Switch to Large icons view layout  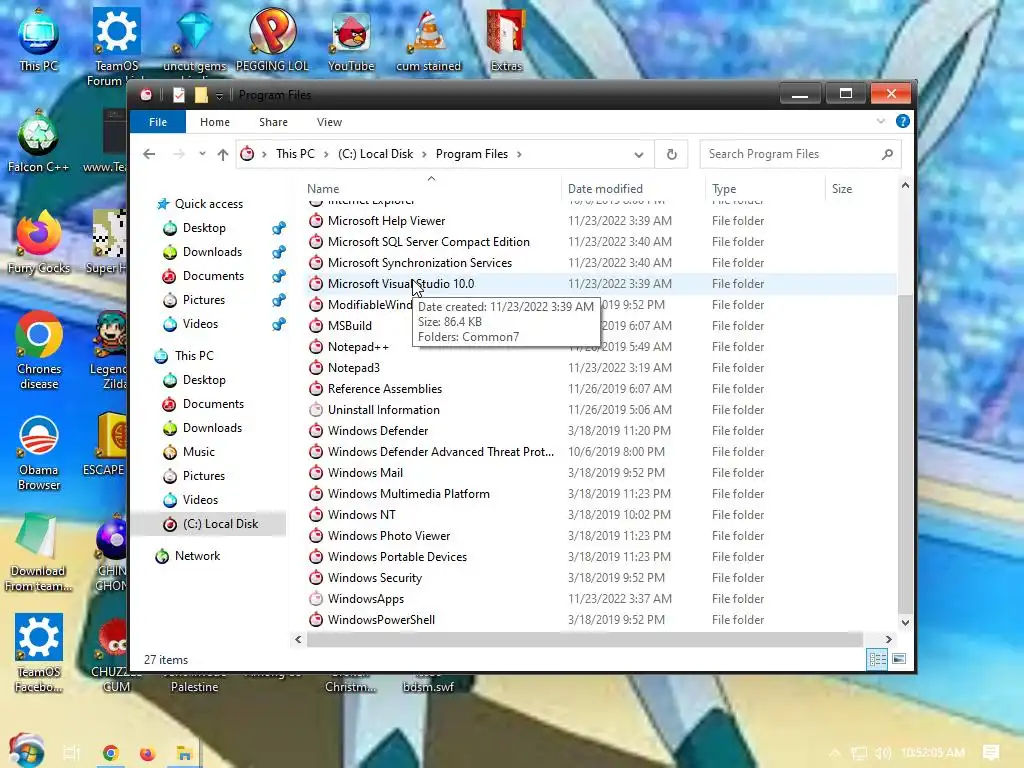point(899,659)
